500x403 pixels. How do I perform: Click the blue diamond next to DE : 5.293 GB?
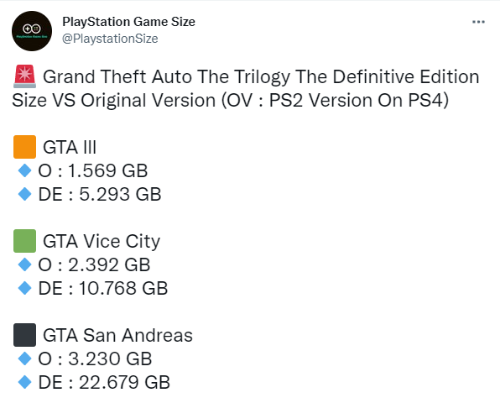click(25, 194)
